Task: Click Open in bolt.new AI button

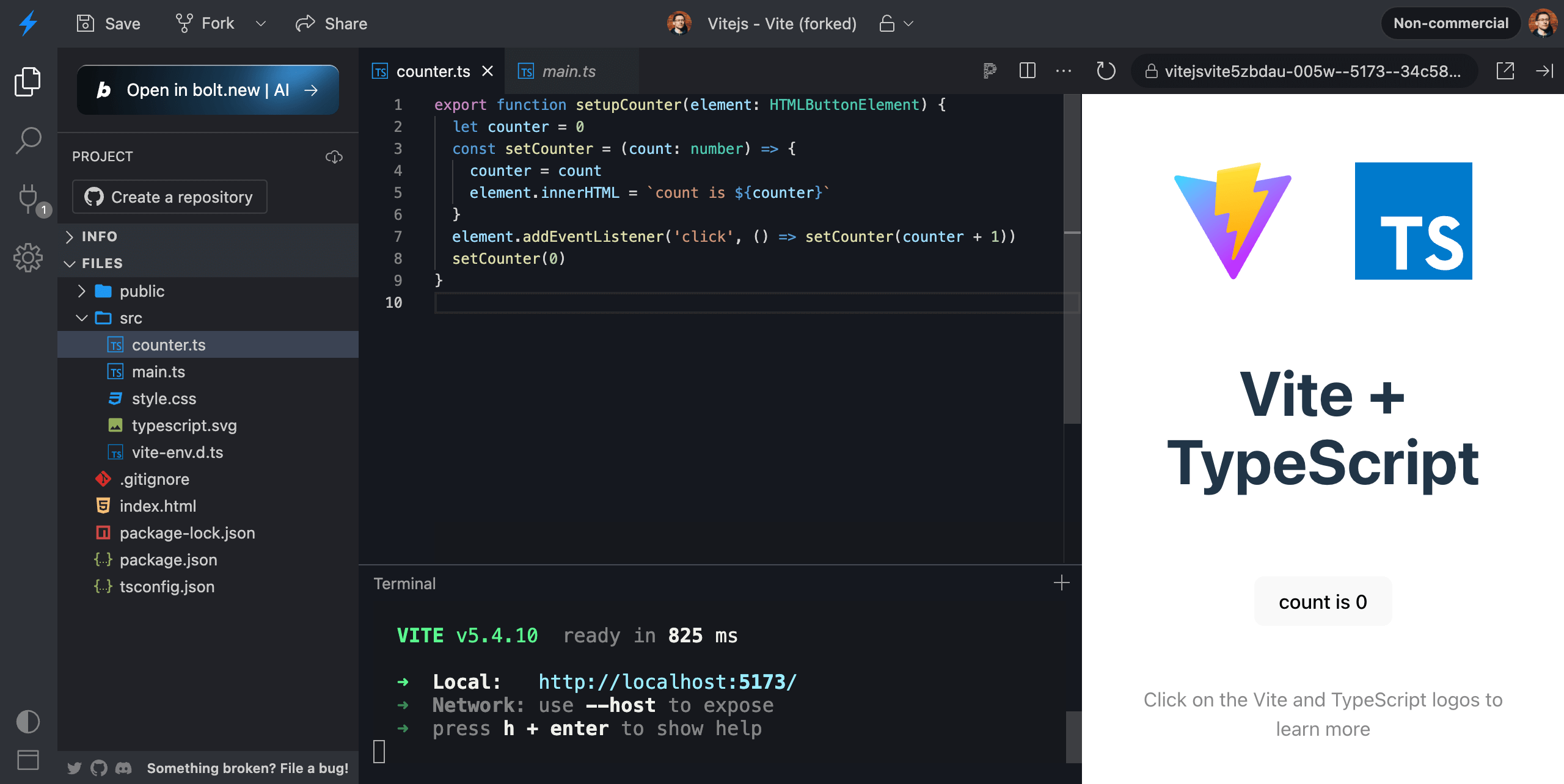Action: (x=208, y=90)
